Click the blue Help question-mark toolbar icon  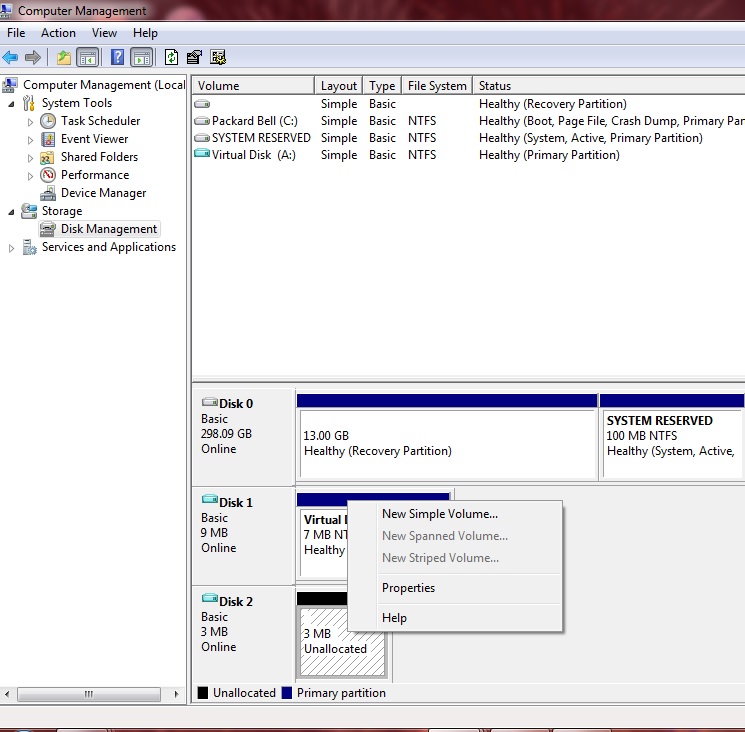(117, 58)
